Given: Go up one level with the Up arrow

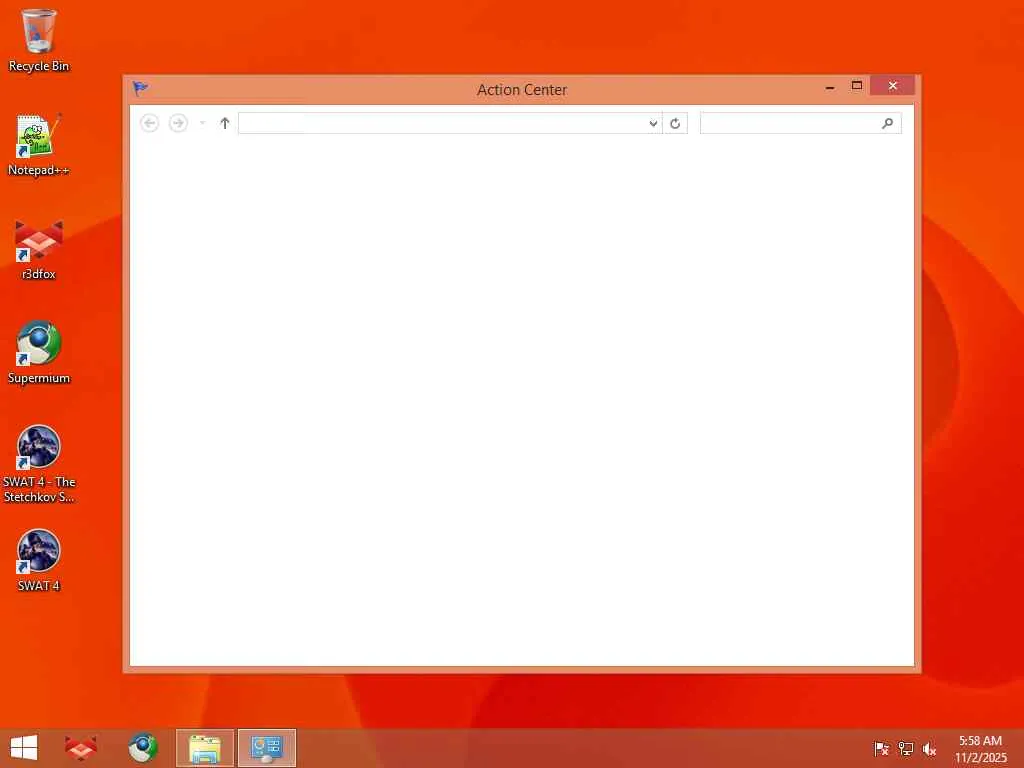Looking at the screenshot, I should coord(225,123).
